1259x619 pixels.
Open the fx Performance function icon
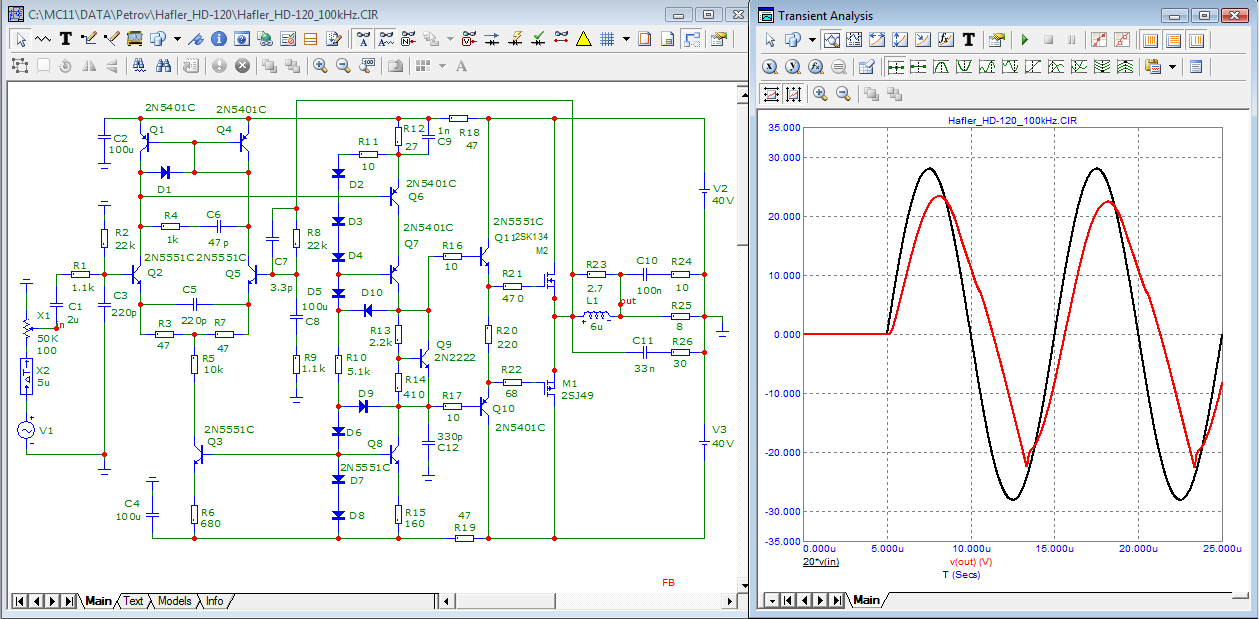[x=946, y=40]
